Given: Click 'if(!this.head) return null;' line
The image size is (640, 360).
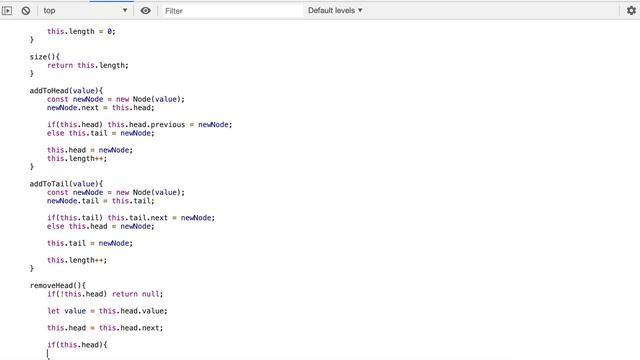Looking at the screenshot, I should click(x=105, y=294).
